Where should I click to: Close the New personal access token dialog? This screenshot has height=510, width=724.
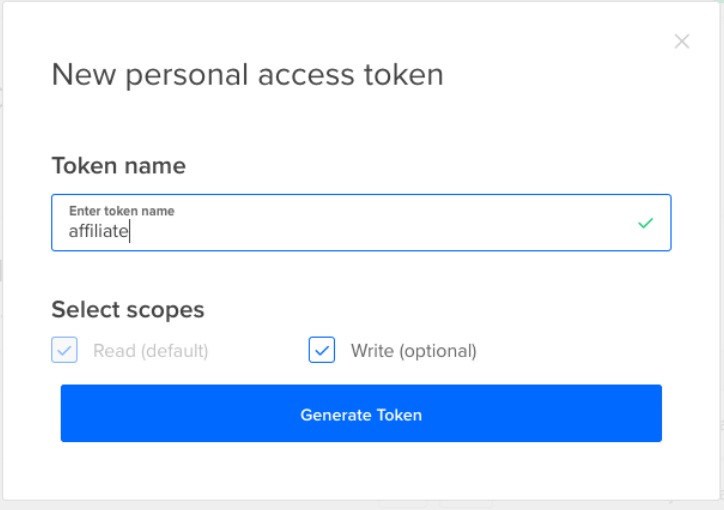pos(682,42)
